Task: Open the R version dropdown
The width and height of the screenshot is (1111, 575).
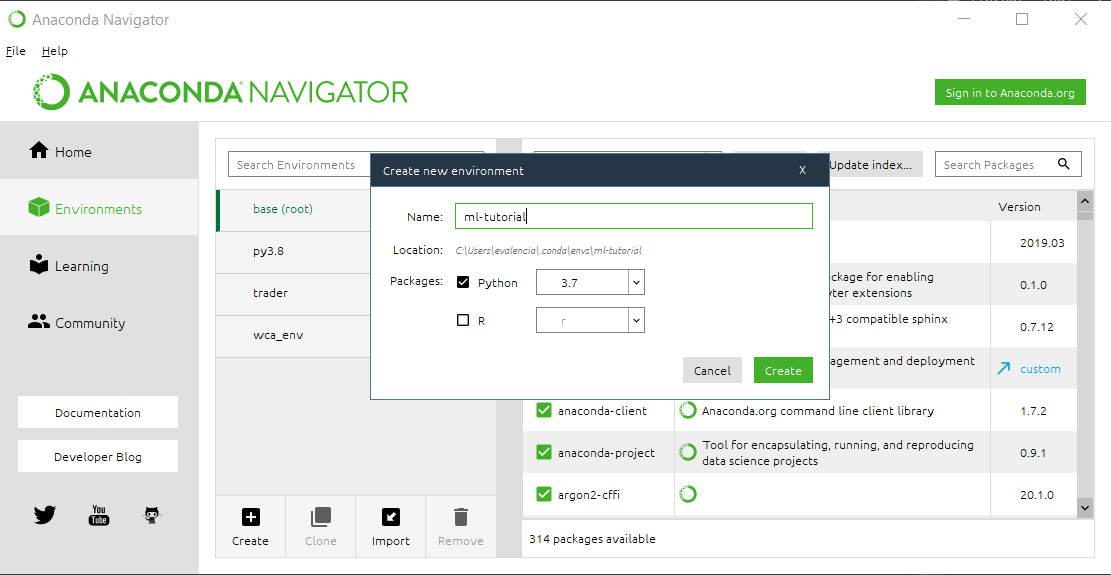Action: [x=590, y=320]
